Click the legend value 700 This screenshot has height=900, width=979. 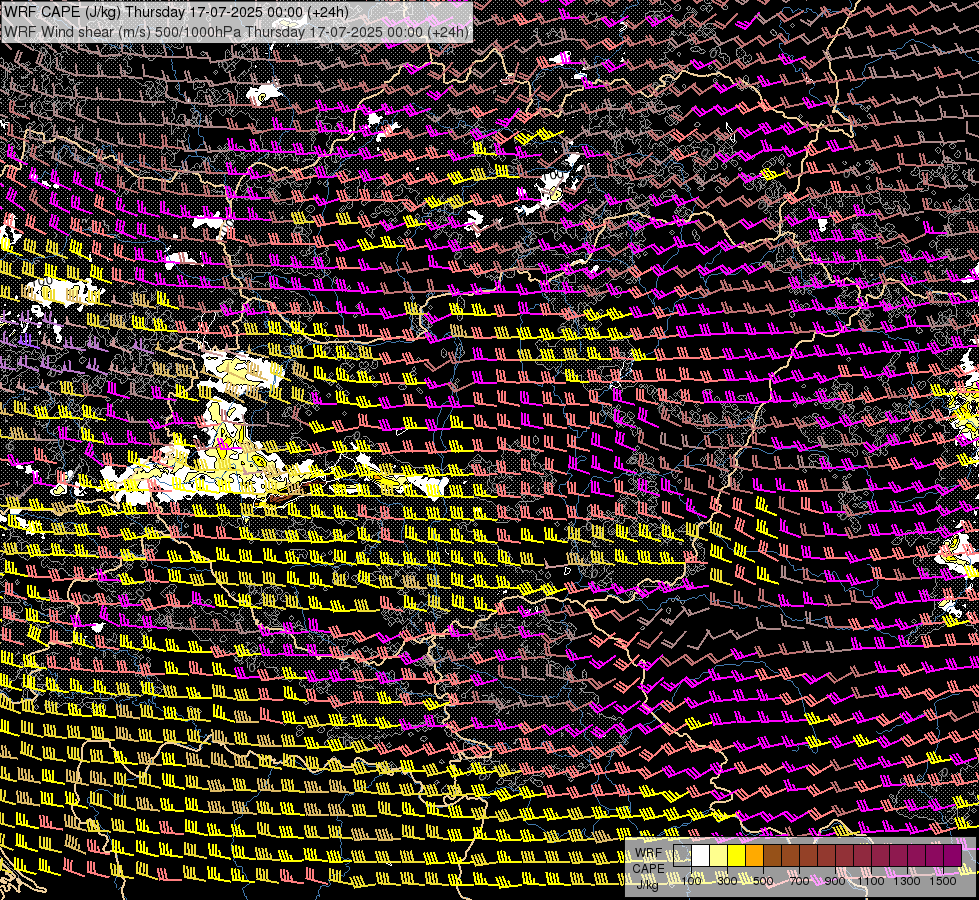pyautogui.click(x=799, y=881)
